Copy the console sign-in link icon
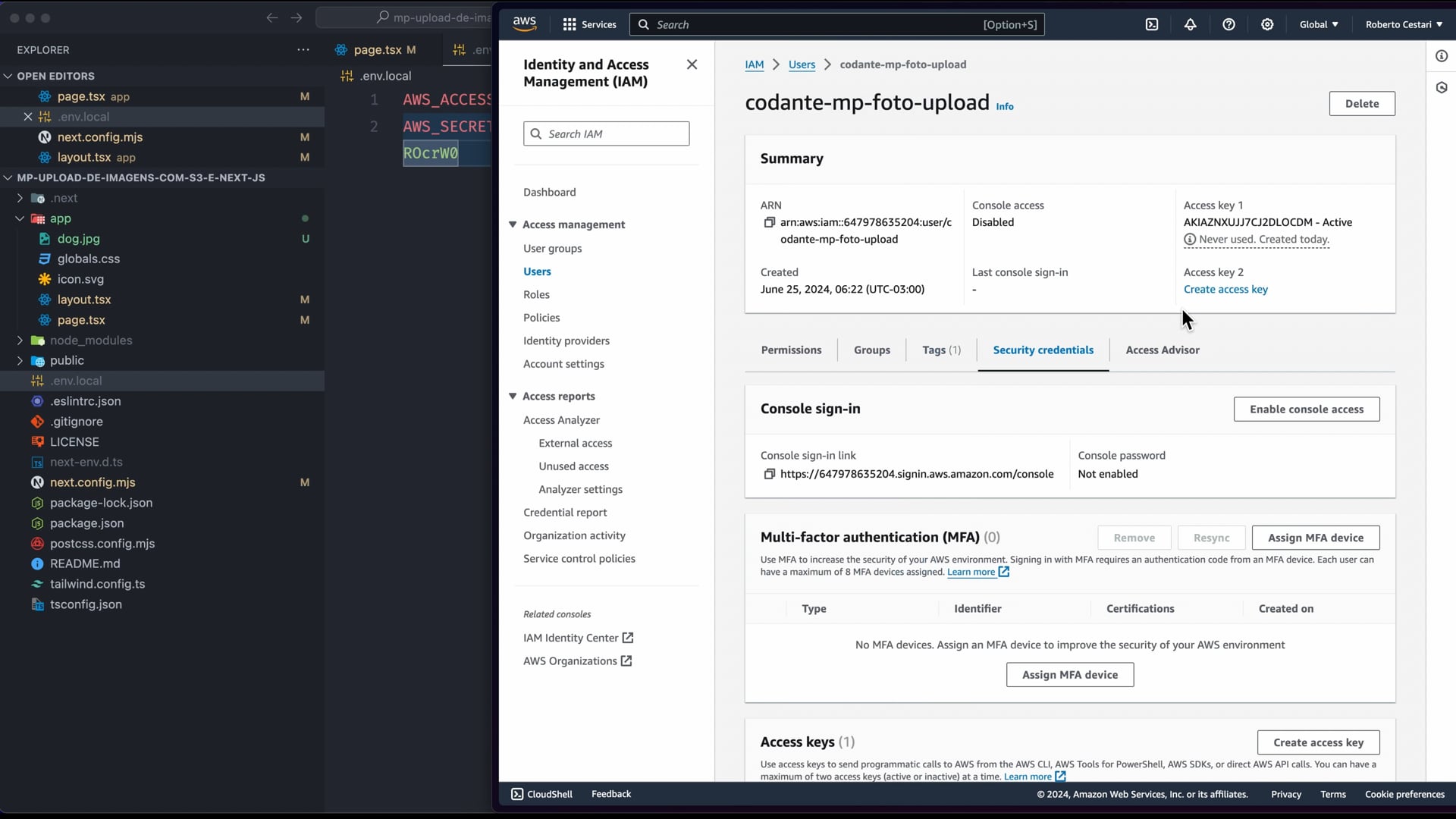 pos(769,474)
